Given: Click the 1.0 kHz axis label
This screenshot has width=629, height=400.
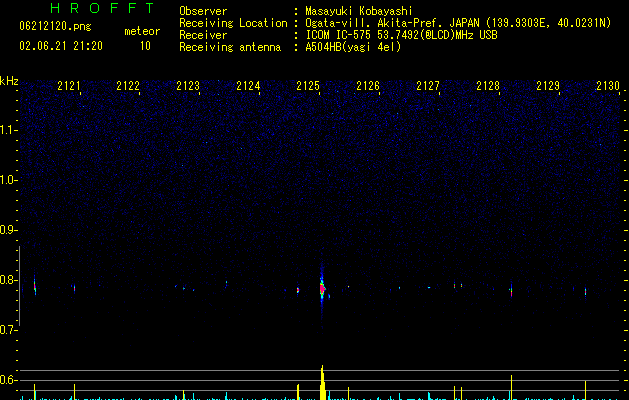Looking at the screenshot, I should tap(9, 180).
